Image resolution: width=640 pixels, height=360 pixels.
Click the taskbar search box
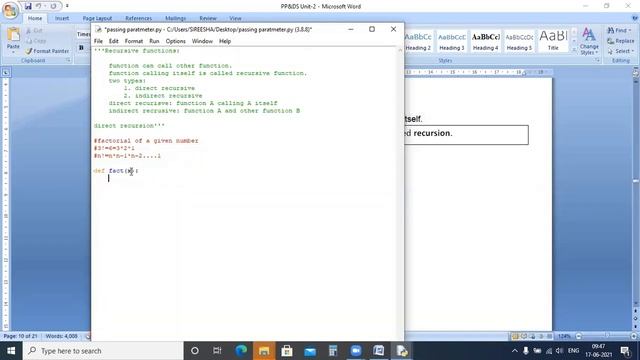click(x=103, y=351)
